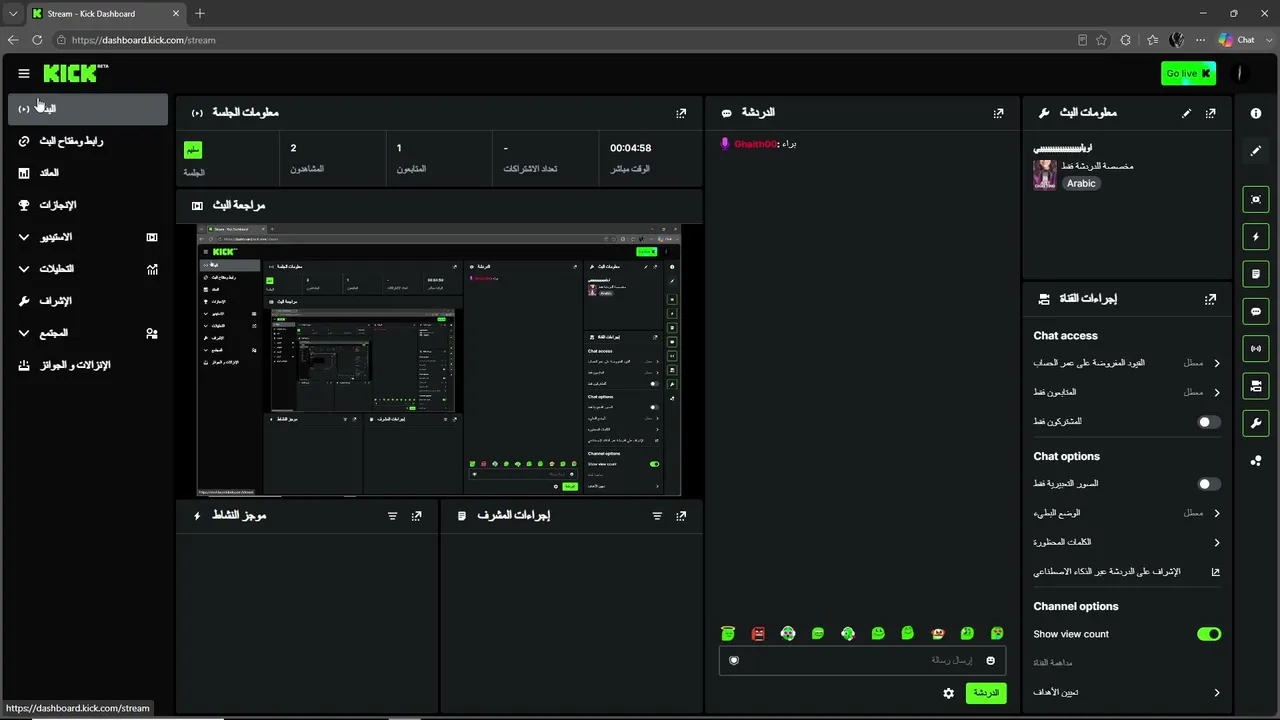This screenshot has height=720, width=1280.
Task: Click the three-dots icon at right rail bottom
Action: coord(1256,460)
